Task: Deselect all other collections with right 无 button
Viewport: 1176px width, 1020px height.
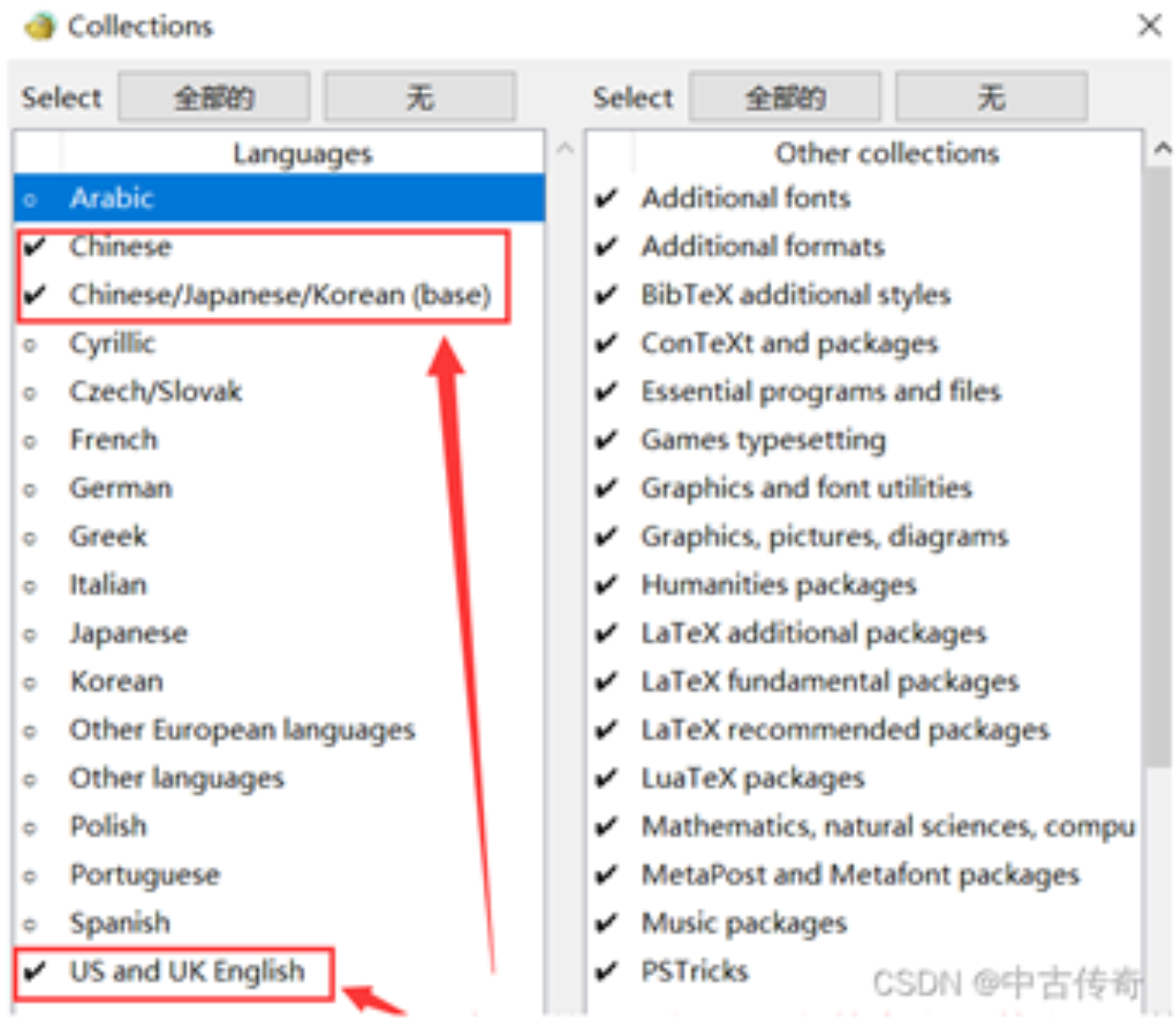Action: pyautogui.click(x=991, y=97)
